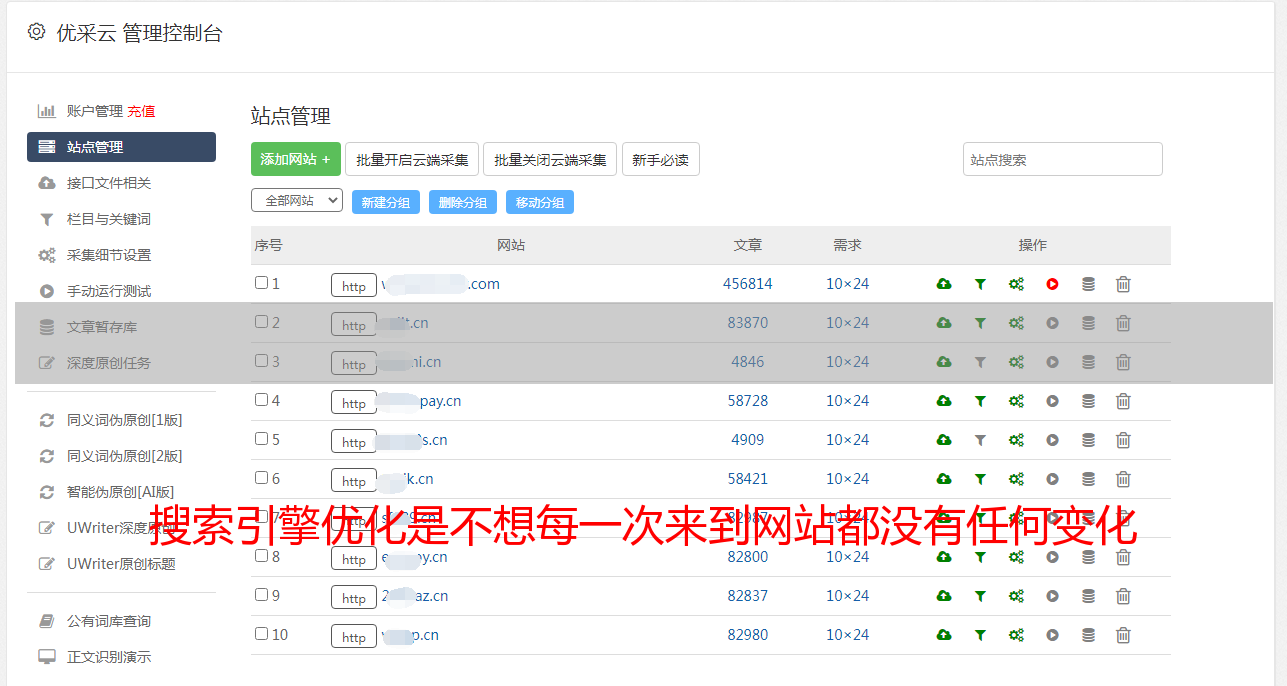Open 账户管理 in the sidebar

click(94, 111)
